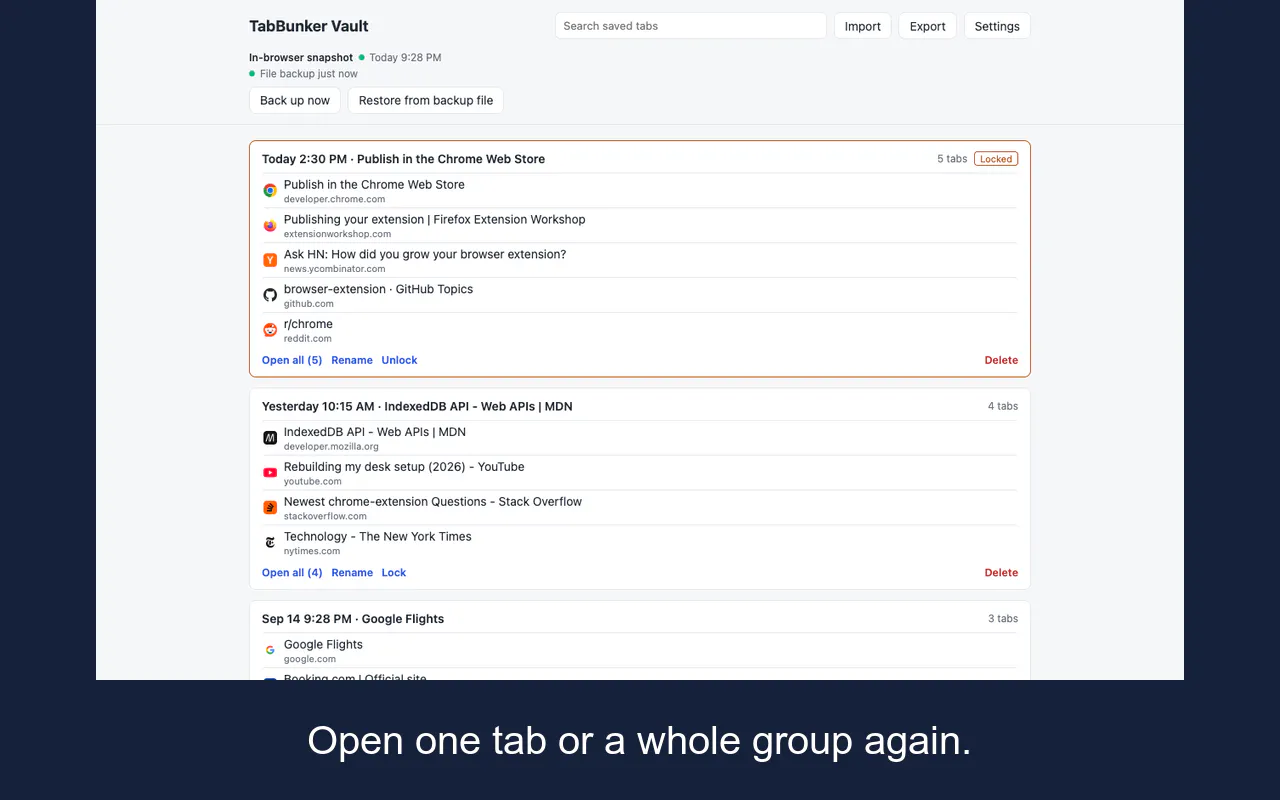Click Back up now
The image size is (1280, 800).
point(295,100)
